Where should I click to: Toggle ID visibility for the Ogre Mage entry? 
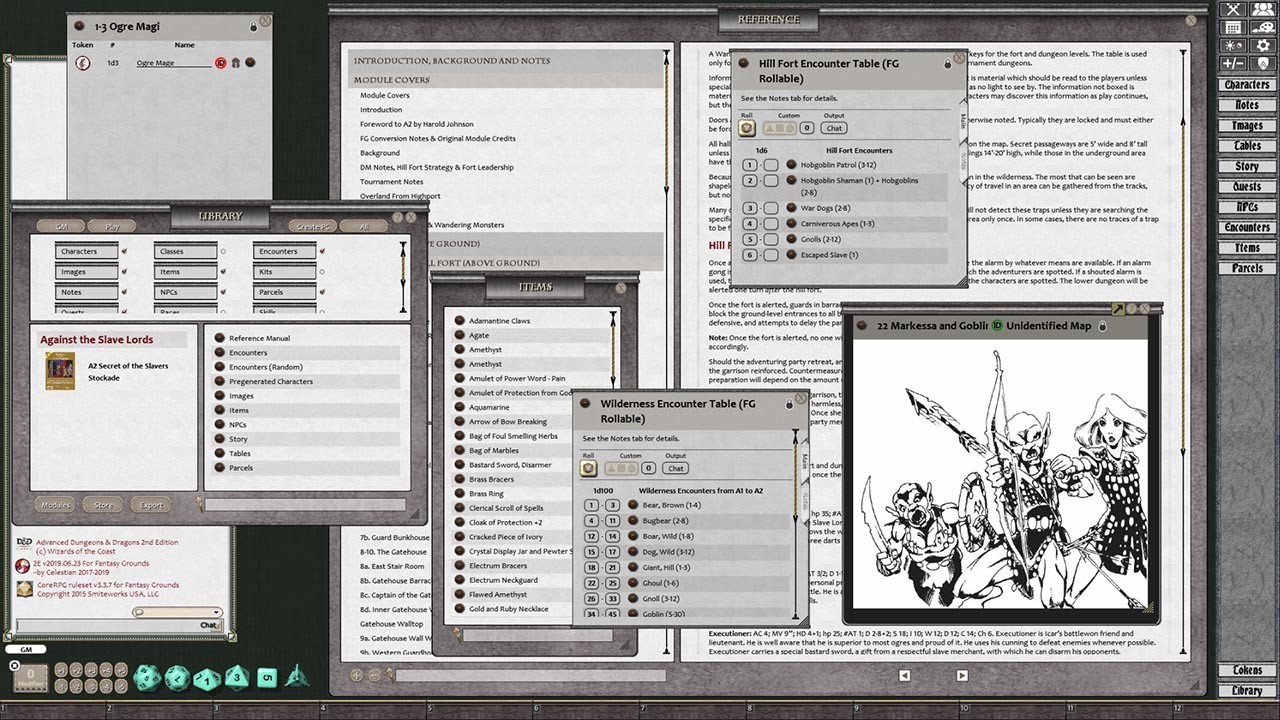[x=221, y=62]
